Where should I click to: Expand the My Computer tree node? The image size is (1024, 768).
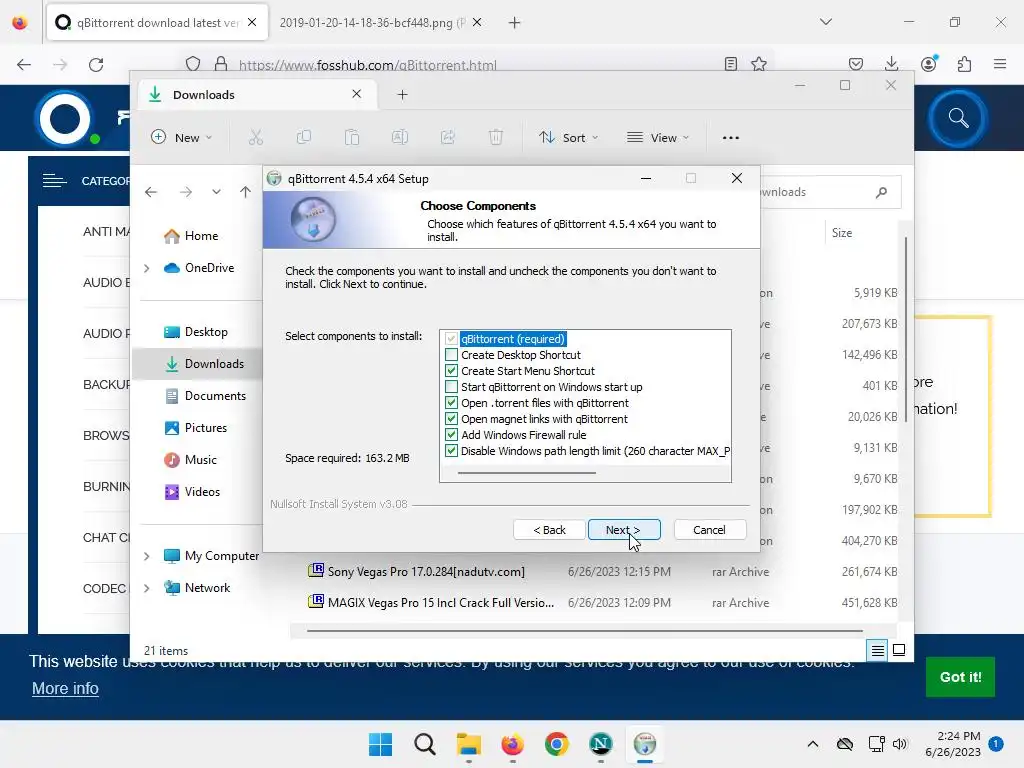click(x=147, y=556)
